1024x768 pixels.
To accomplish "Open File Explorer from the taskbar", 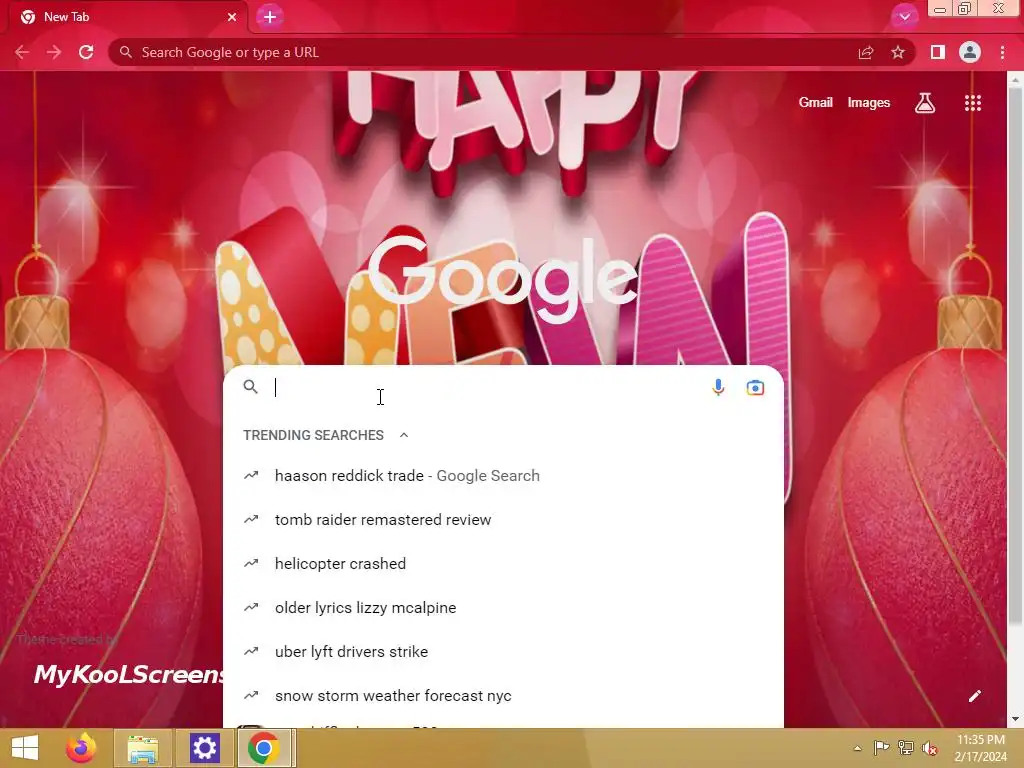I will click(x=143, y=748).
